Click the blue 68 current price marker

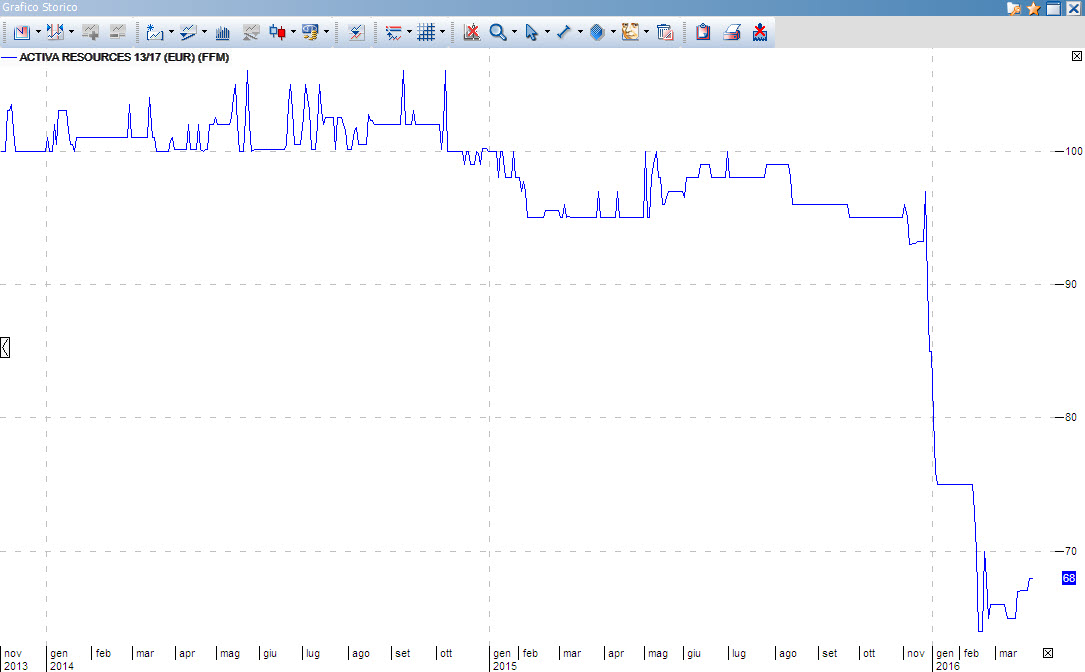pyautogui.click(x=1069, y=578)
